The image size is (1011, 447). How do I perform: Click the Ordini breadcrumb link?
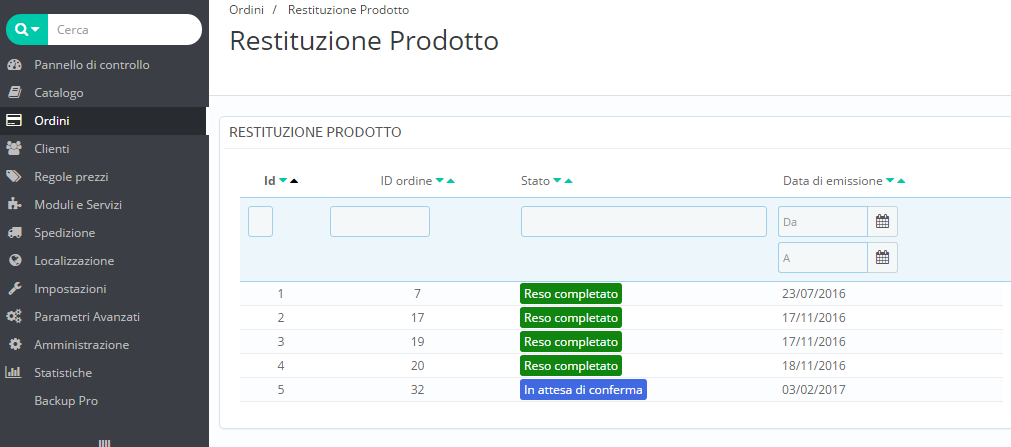246,10
